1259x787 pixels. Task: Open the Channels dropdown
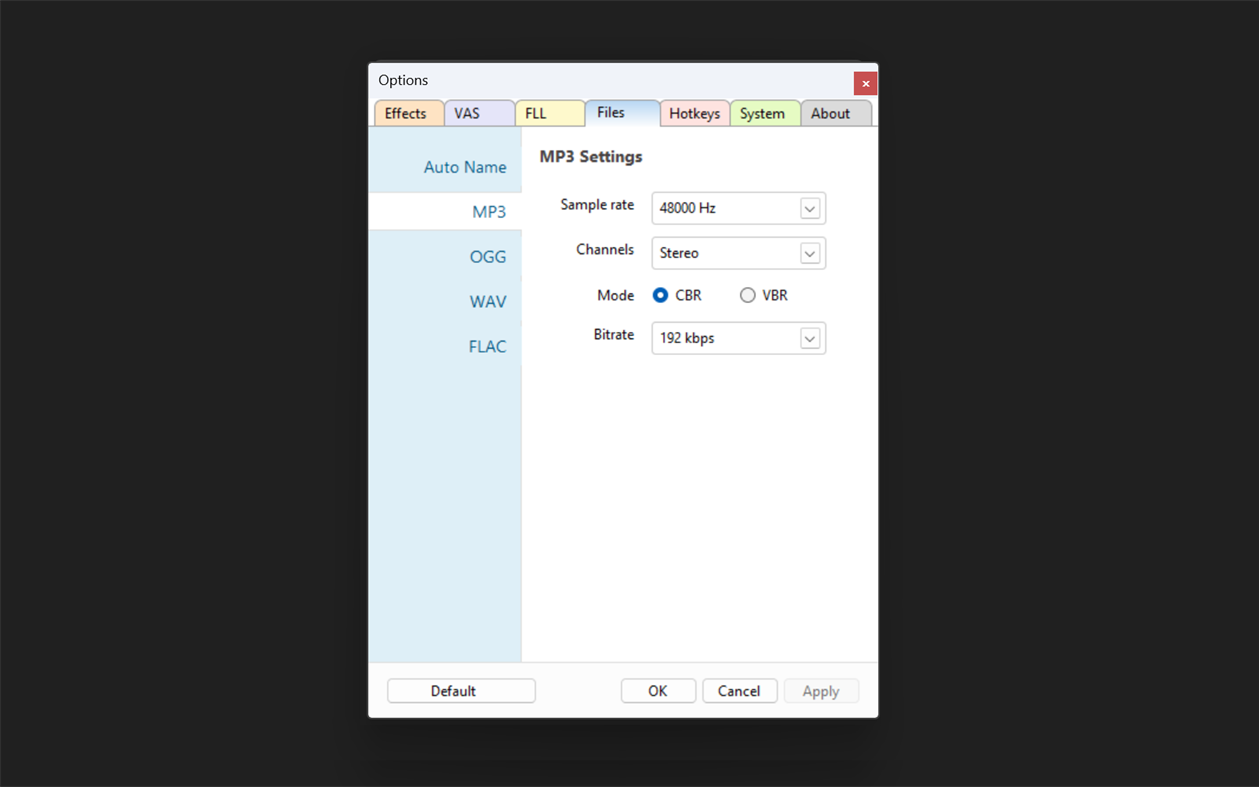click(x=810, y=253)
